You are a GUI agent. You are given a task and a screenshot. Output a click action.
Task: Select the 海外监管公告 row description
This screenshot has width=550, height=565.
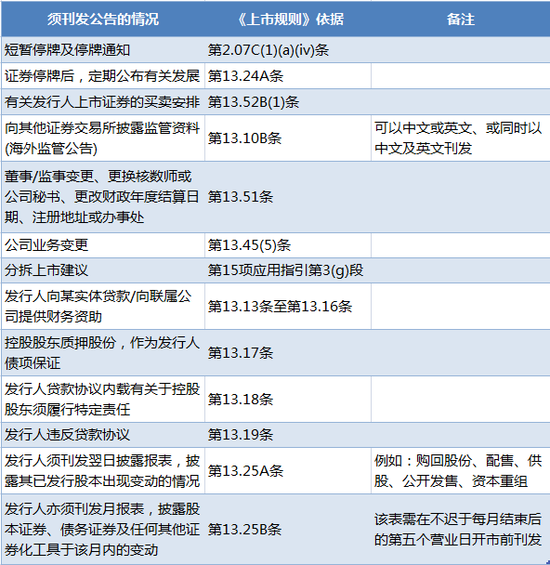click(103, 138)
